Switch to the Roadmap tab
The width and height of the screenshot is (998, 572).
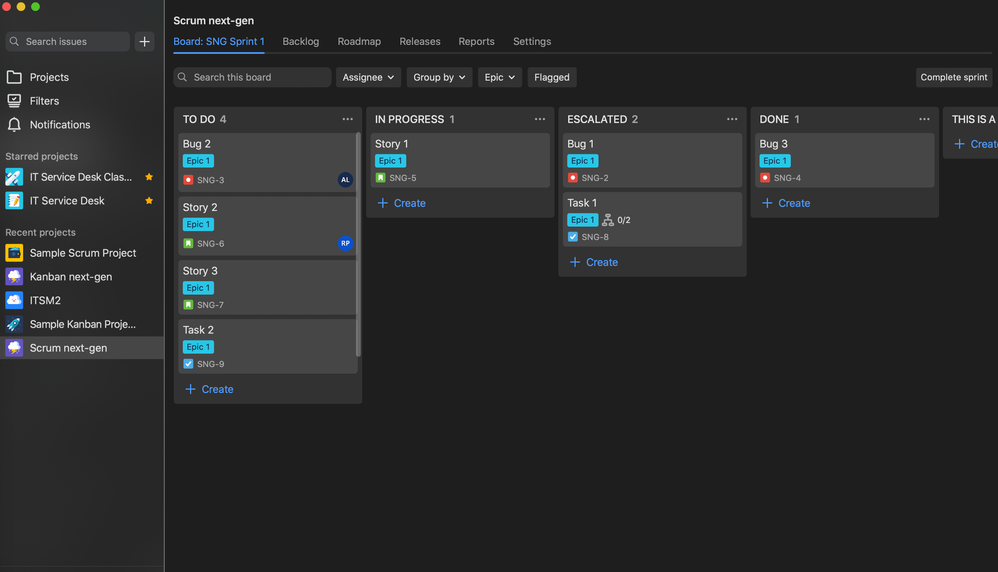(x=359, y=41)
